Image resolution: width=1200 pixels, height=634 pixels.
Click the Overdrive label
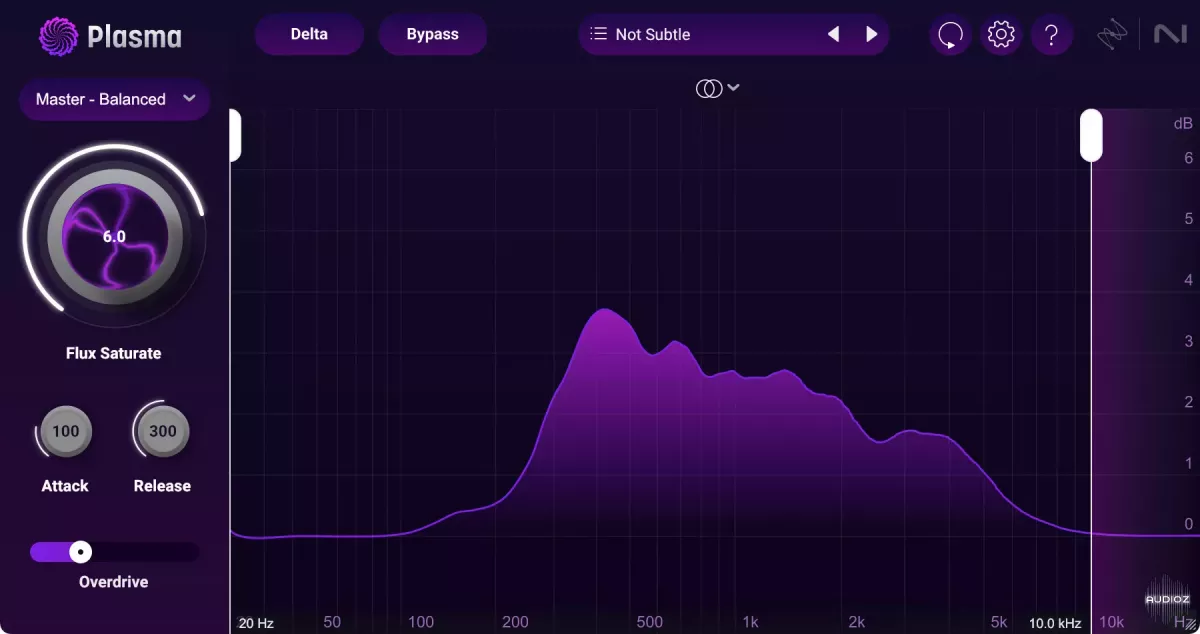[114, 581]
